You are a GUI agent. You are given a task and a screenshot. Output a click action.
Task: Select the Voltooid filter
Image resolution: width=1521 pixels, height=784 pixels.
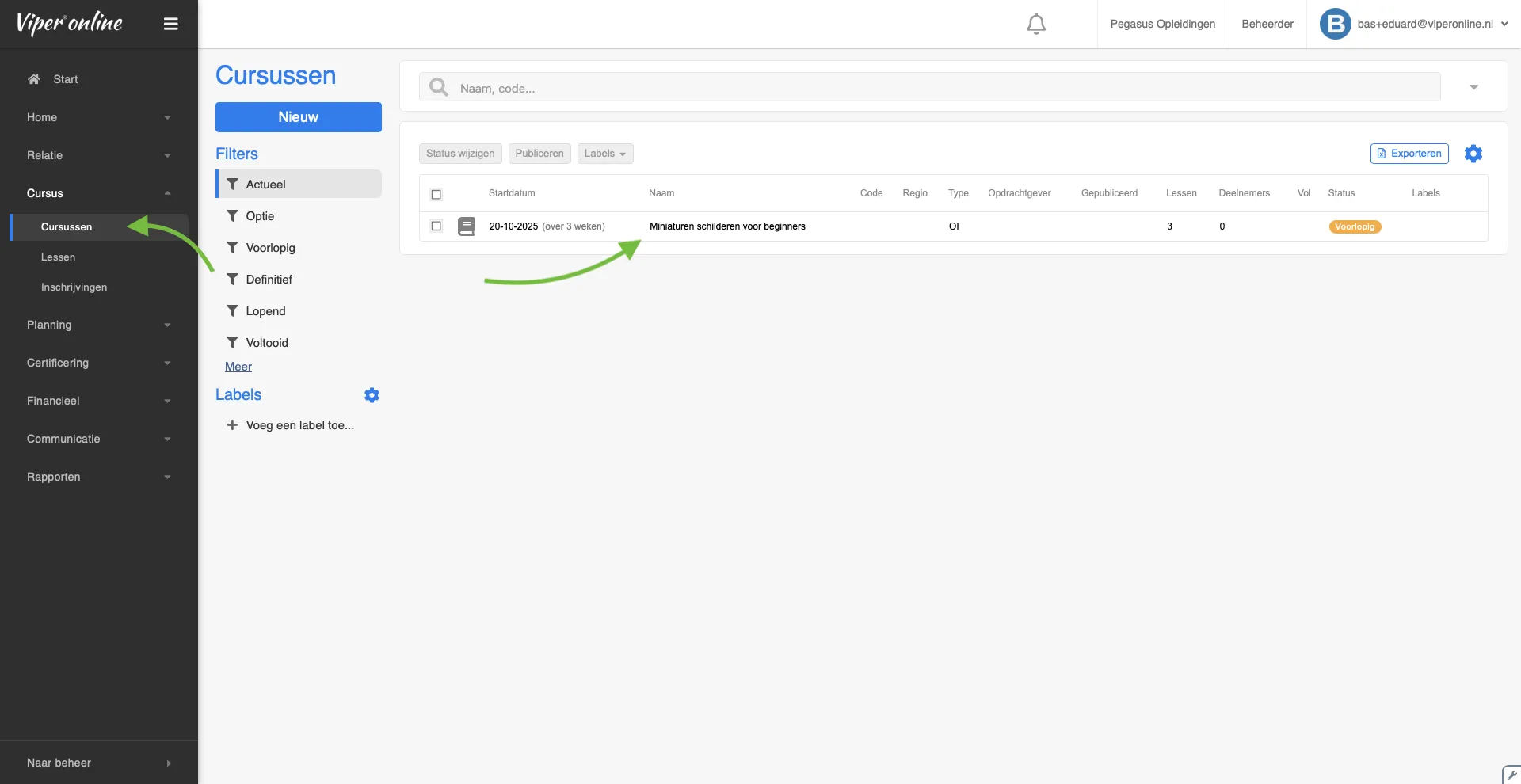click(x=267, y=343)
